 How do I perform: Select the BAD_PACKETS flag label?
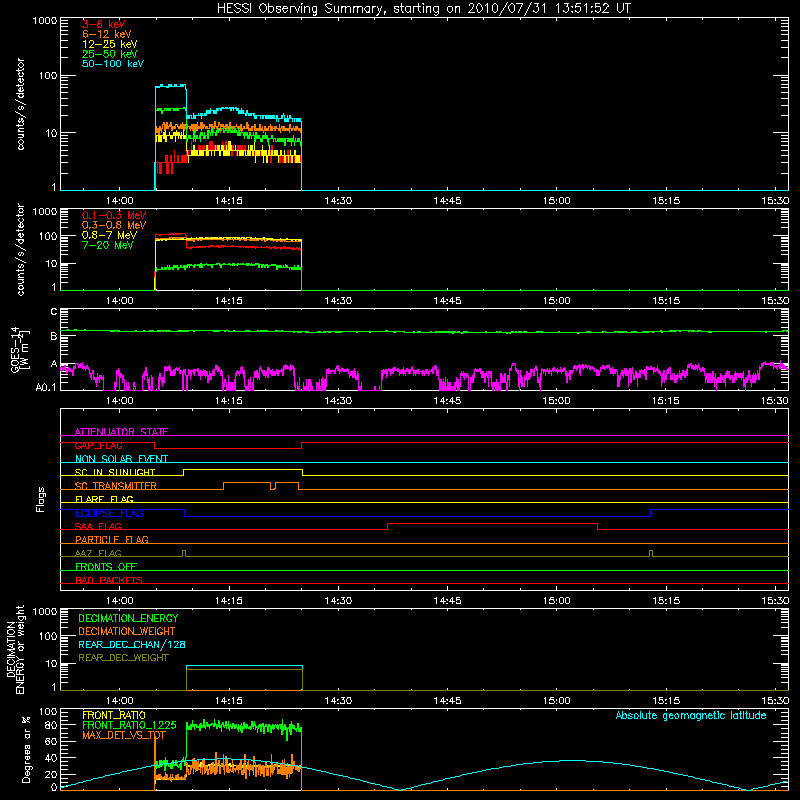point(109,580)
